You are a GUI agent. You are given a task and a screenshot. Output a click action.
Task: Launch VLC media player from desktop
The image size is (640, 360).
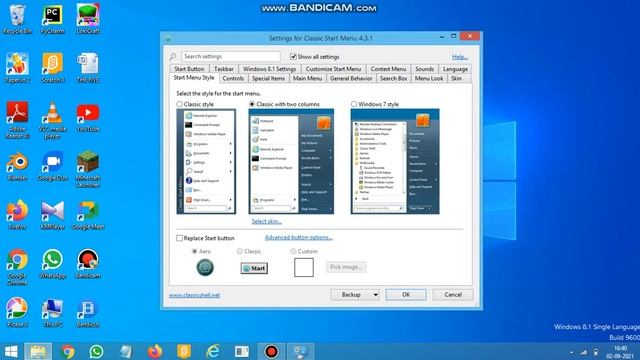53,120
